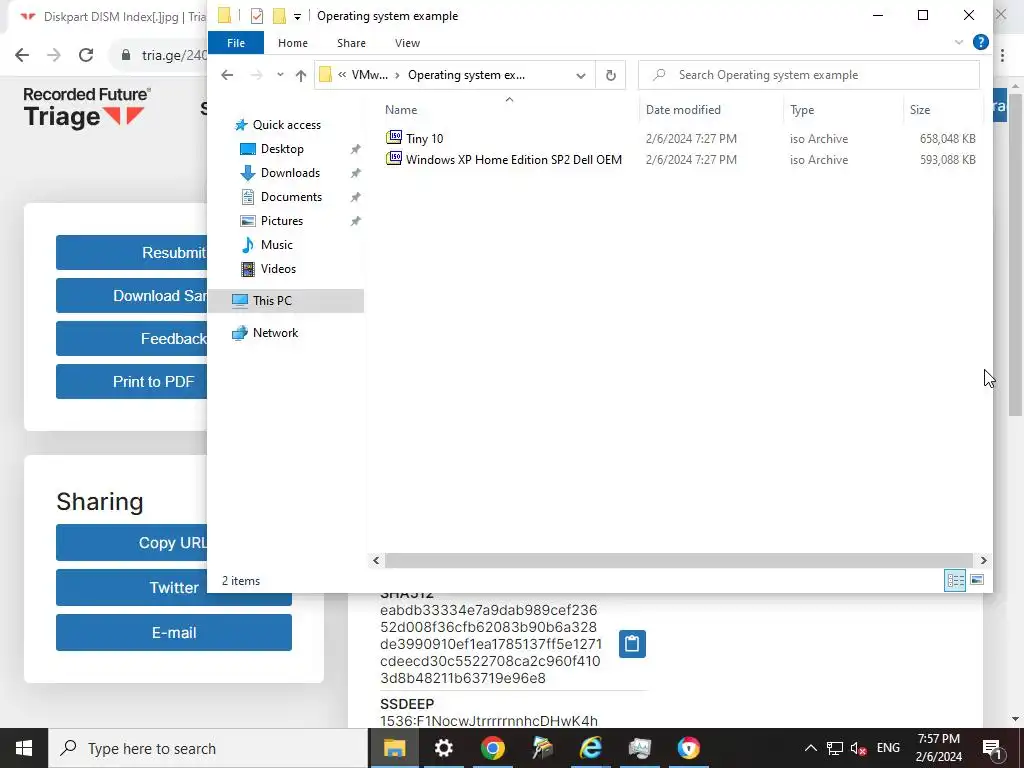Open the Help question mark icon
This screenshot has width=1024, height=768.
pos(980,42)
